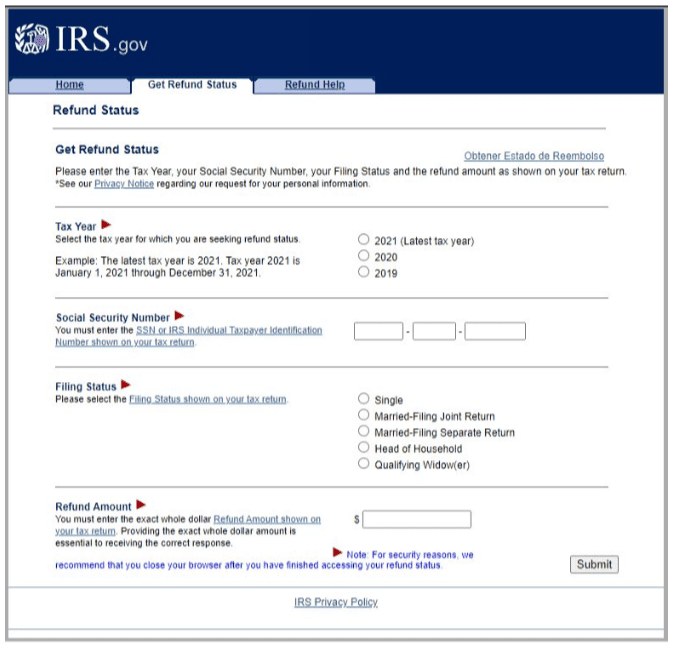Image resolution: width=675 pixels, height=645 pixels.
Task: Choose Qualifying Widow(er) status
Action: (364, 464)
